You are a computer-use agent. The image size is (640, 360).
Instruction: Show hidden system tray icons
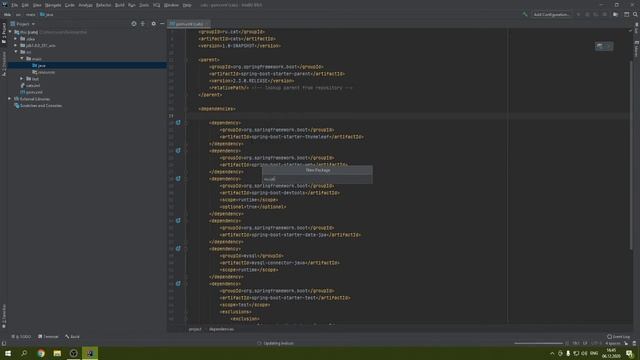click(552, 353)
